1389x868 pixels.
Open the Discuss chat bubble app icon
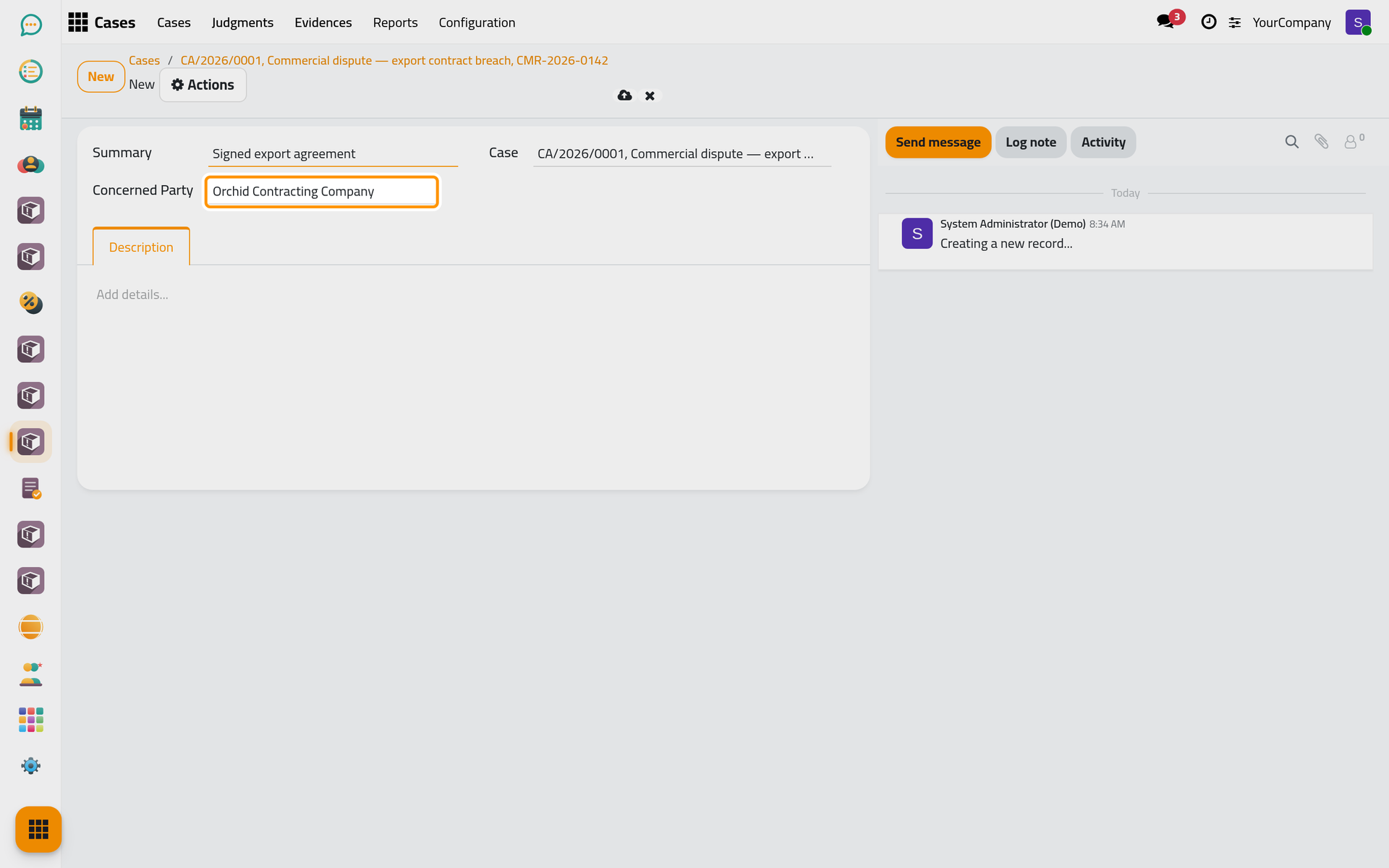coord(30,25)
